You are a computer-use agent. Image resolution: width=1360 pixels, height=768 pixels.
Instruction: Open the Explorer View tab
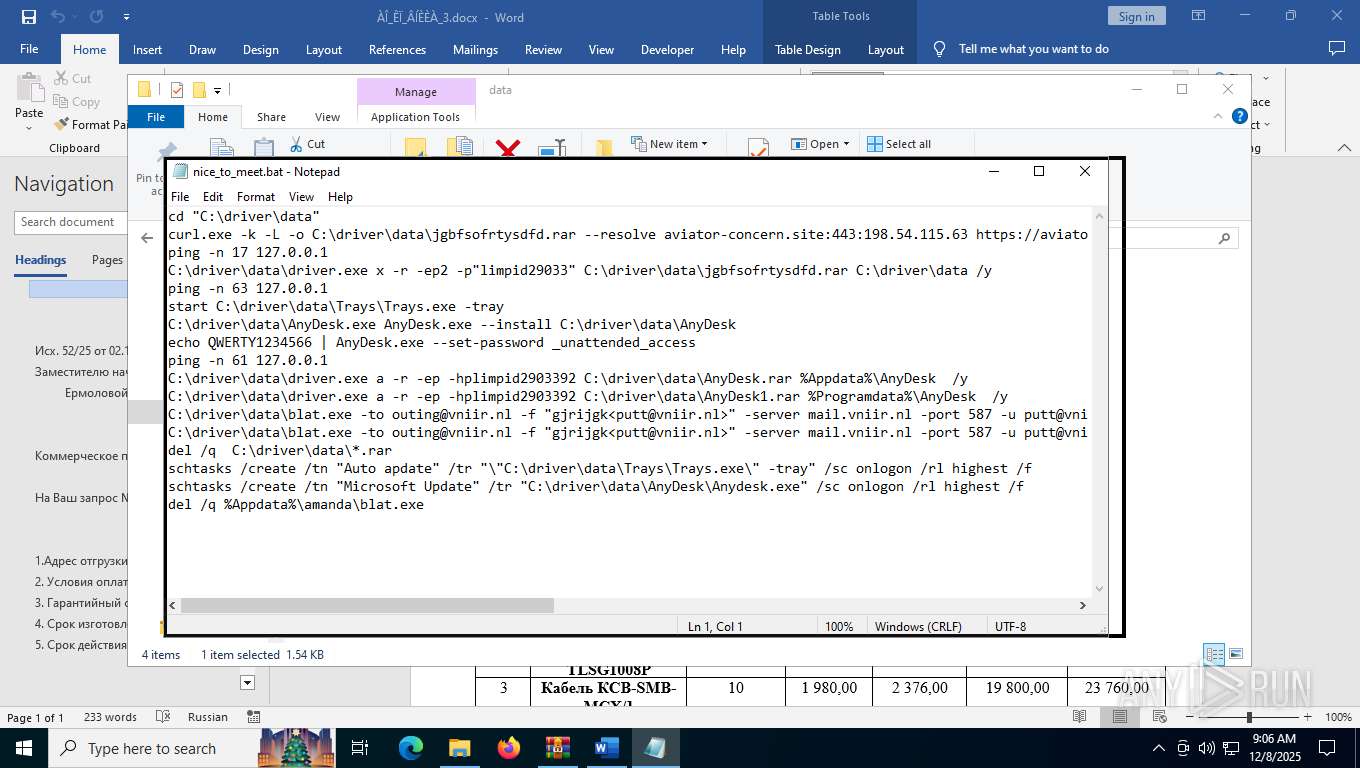(328, 117)
